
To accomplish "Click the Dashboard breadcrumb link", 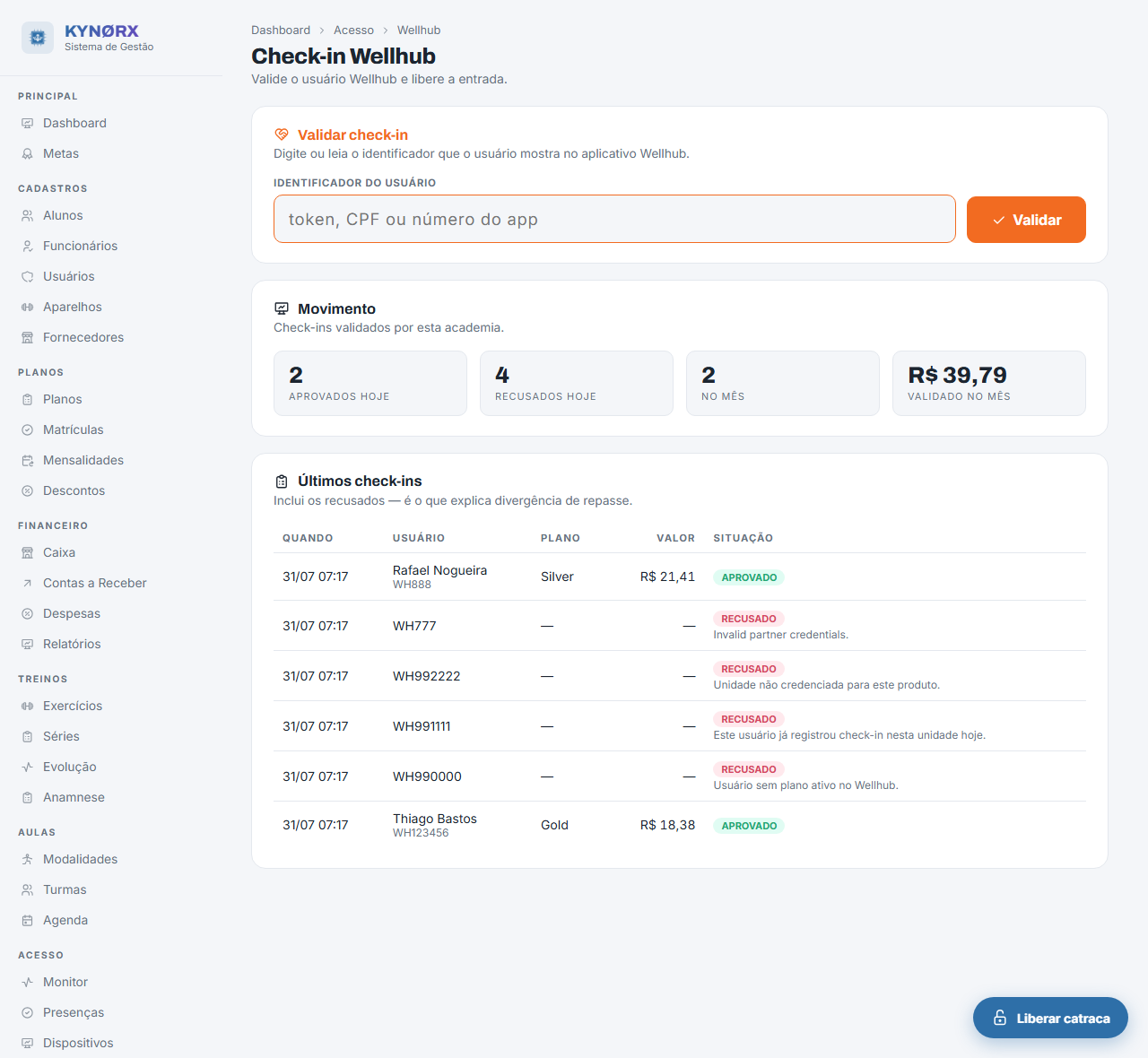I will tap(281, 30).
